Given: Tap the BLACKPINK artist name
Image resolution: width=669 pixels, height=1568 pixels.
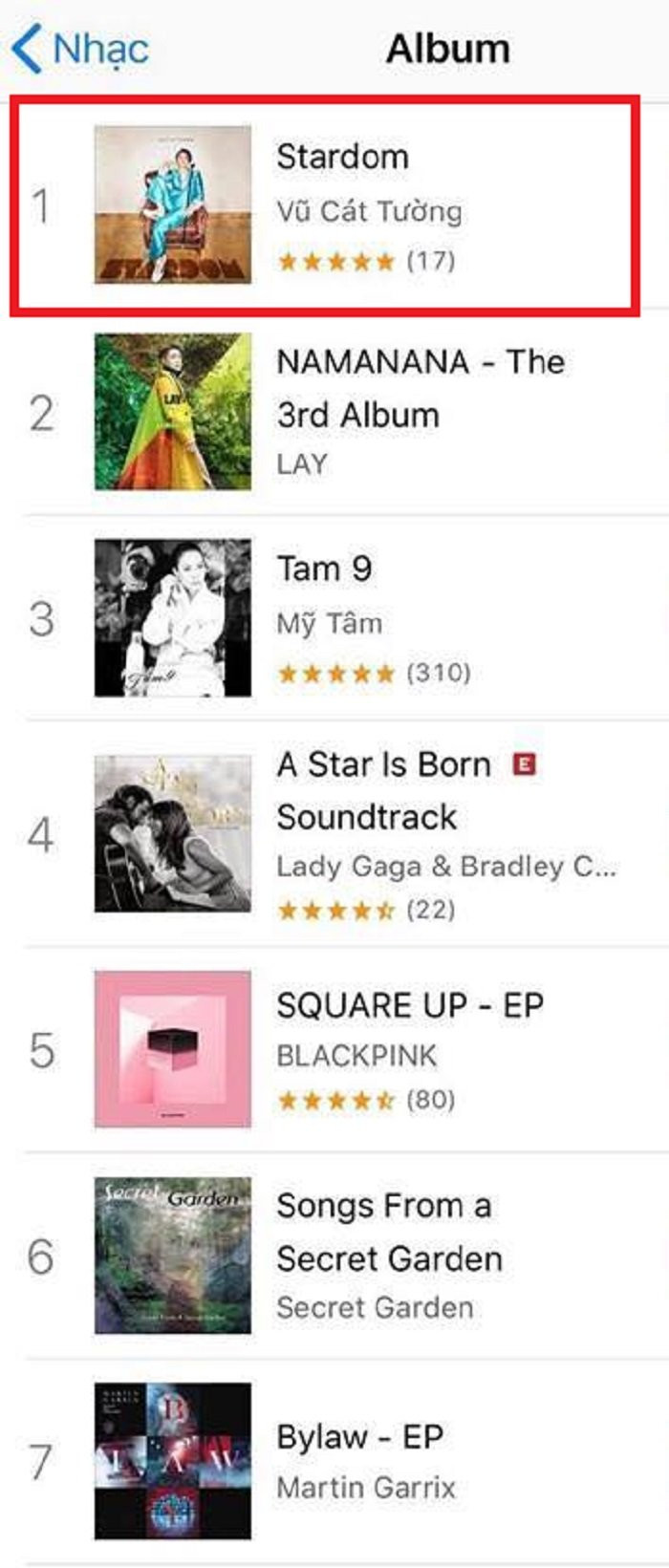Looking at the screenshot, I should (356, 1056).
